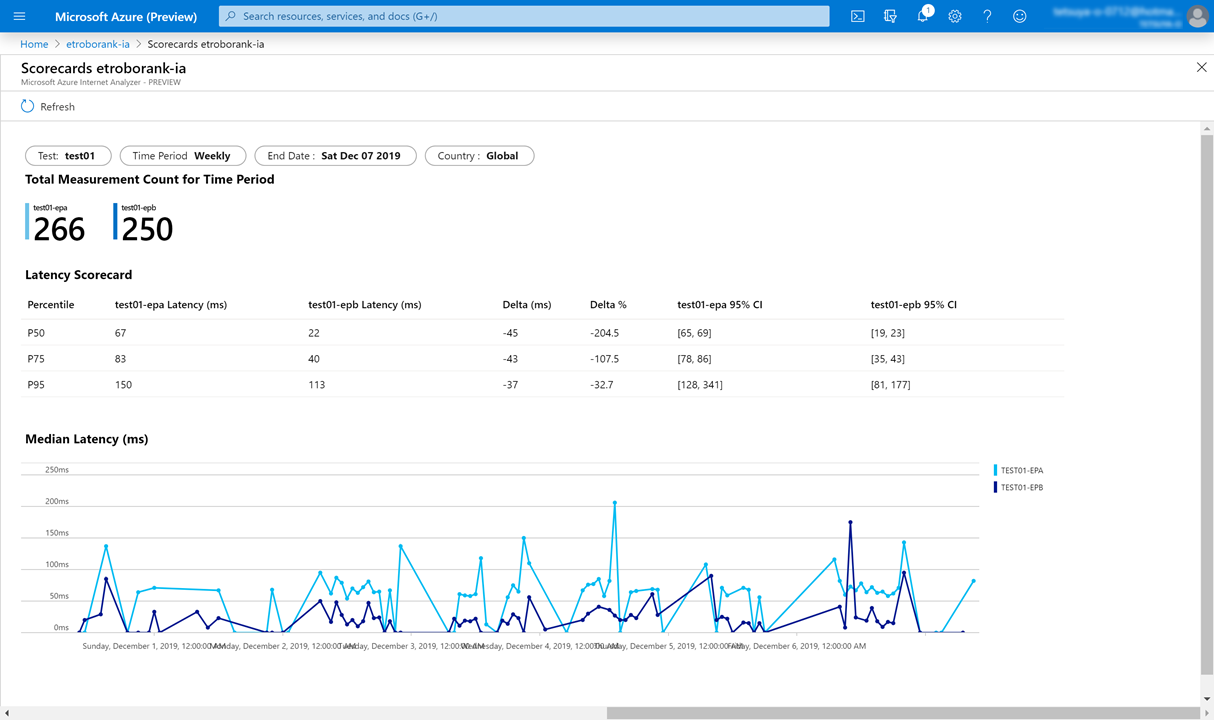1214x720 pixels.
Task: Open the End Date filter pill
Action: (334, 156)
